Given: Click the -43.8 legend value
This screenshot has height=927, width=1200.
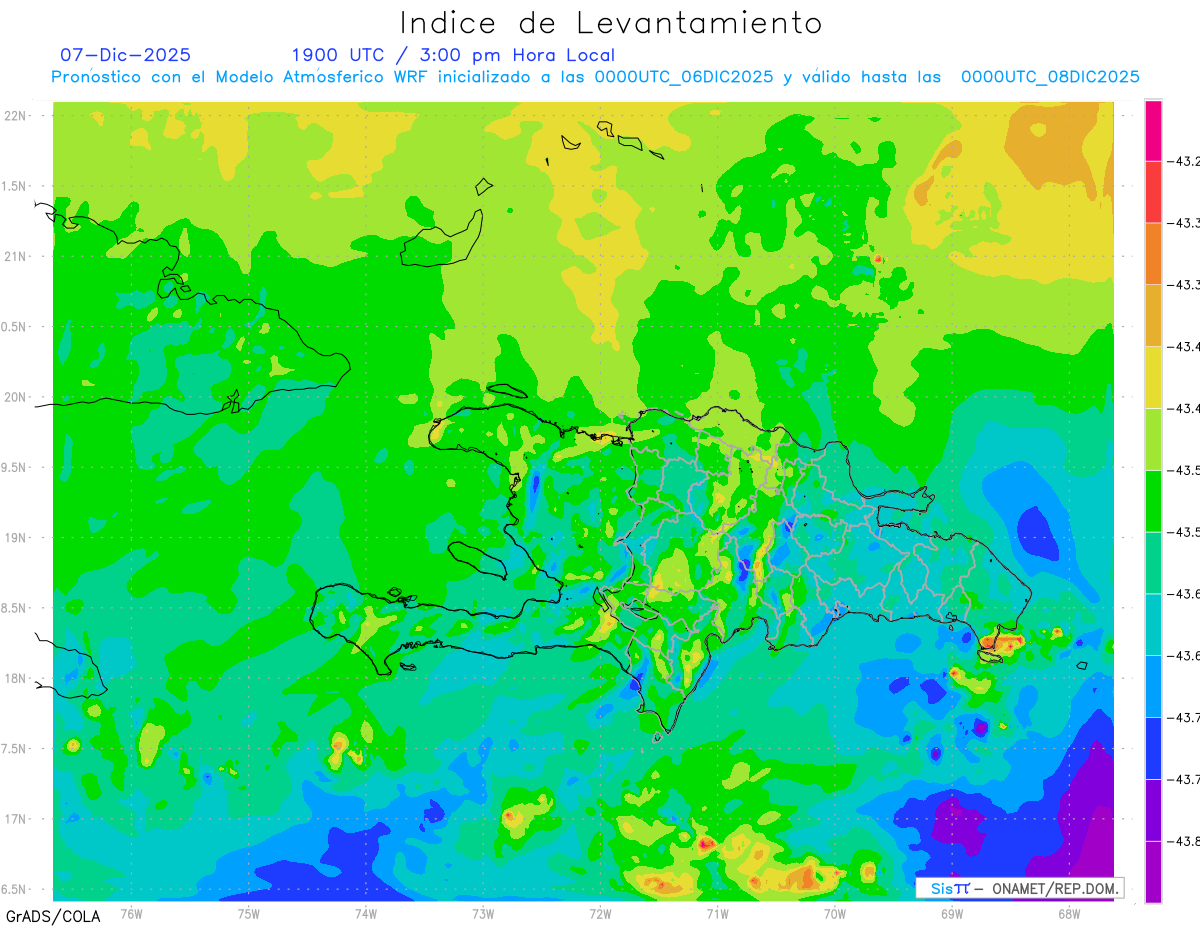Looking at the screenshot, I should tap(1183, 841).
